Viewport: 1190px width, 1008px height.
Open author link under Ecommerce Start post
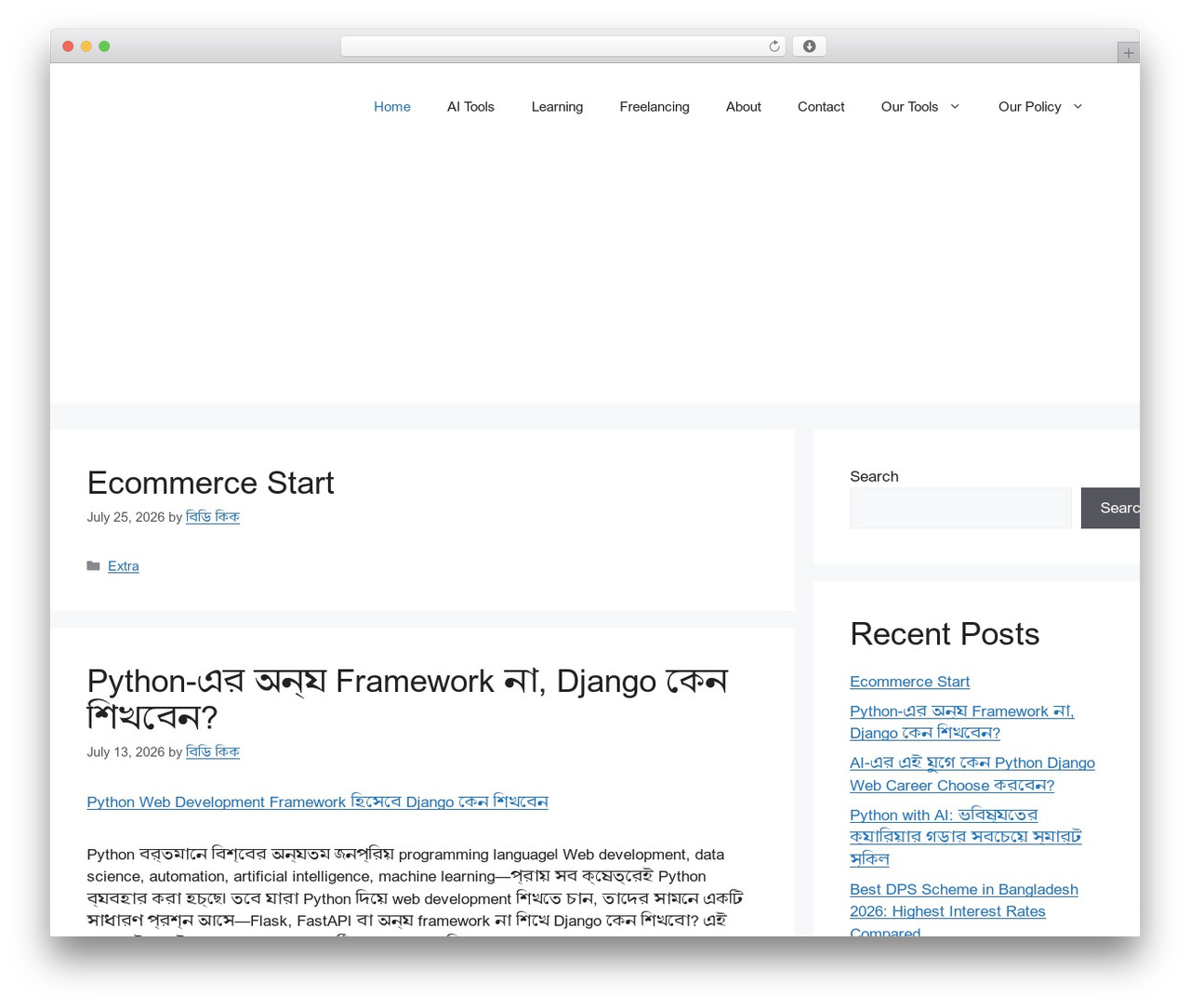coord(213,517)
